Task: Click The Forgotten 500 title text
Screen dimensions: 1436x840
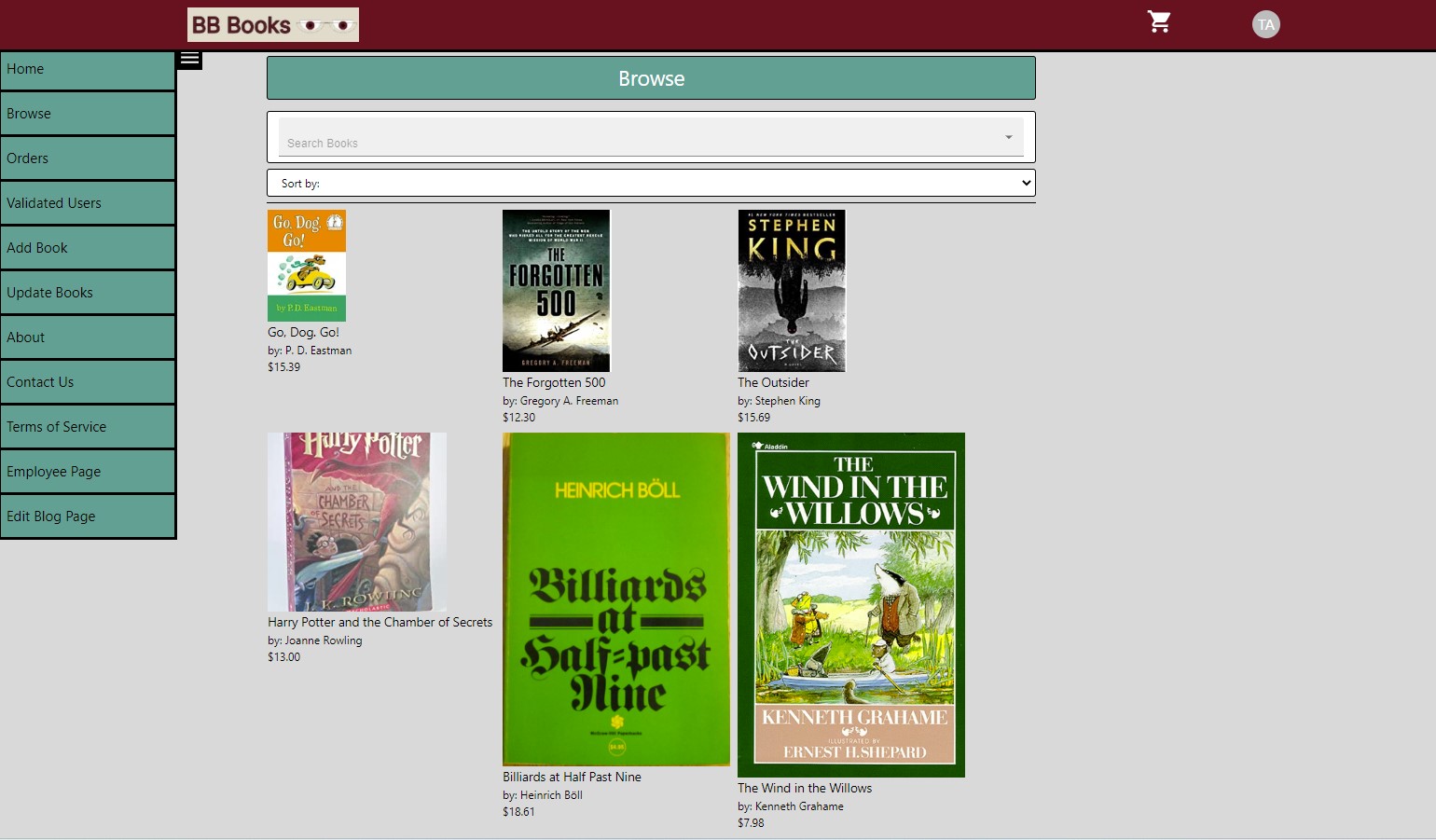Action: 554,382
